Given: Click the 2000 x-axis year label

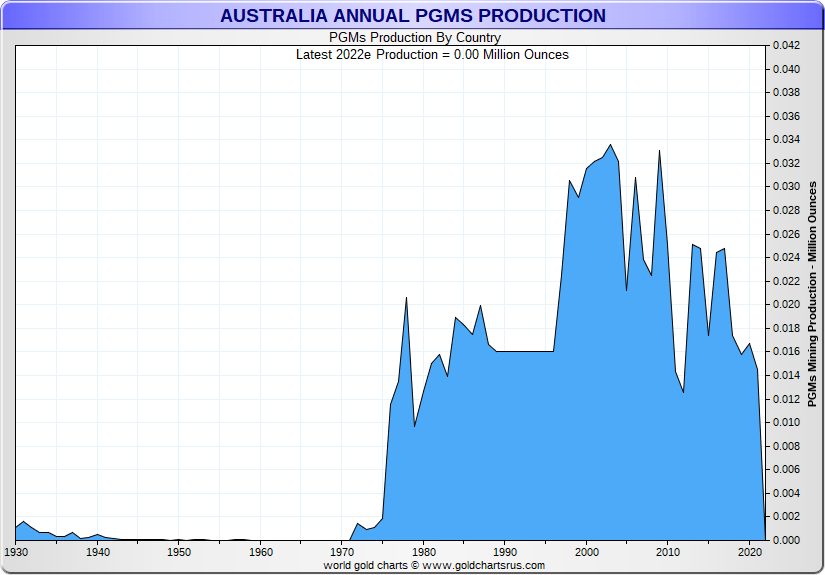Looking at the screenshot, I should tap(586, 552).
